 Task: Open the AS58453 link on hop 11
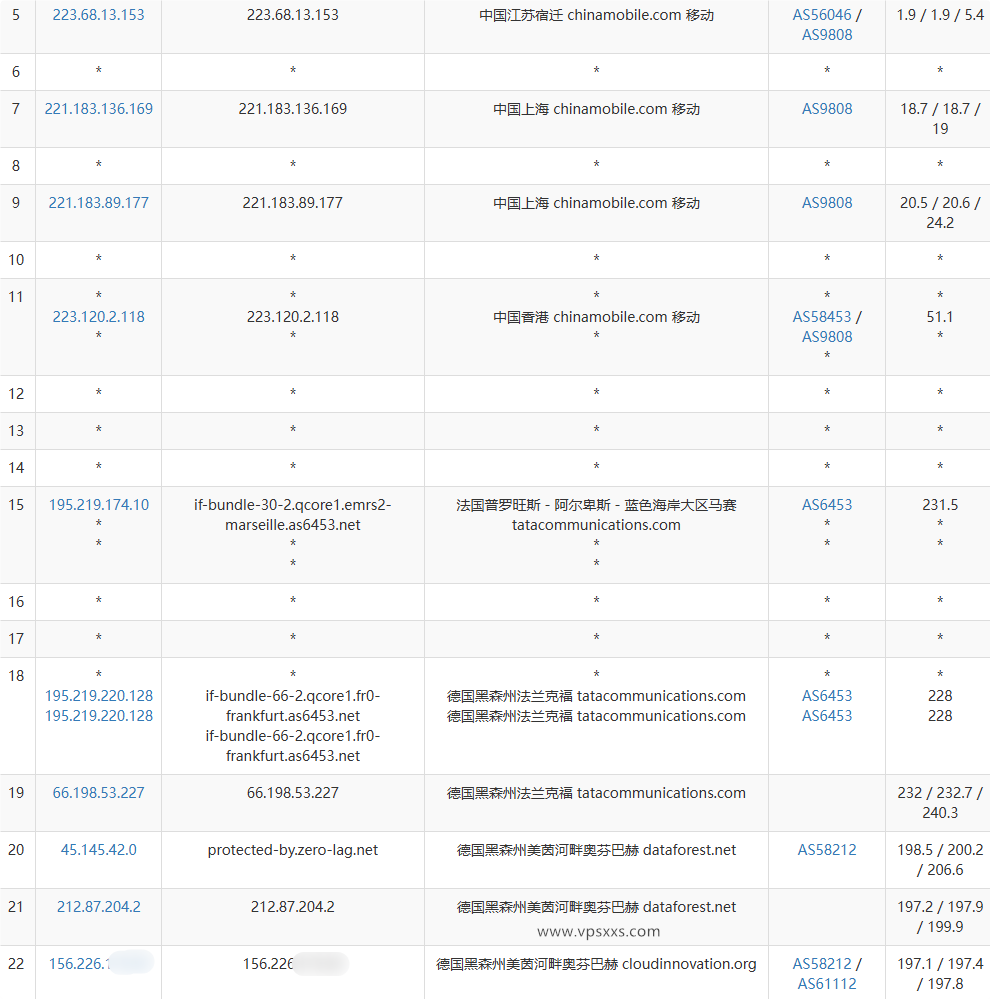(x=822, y=316)
